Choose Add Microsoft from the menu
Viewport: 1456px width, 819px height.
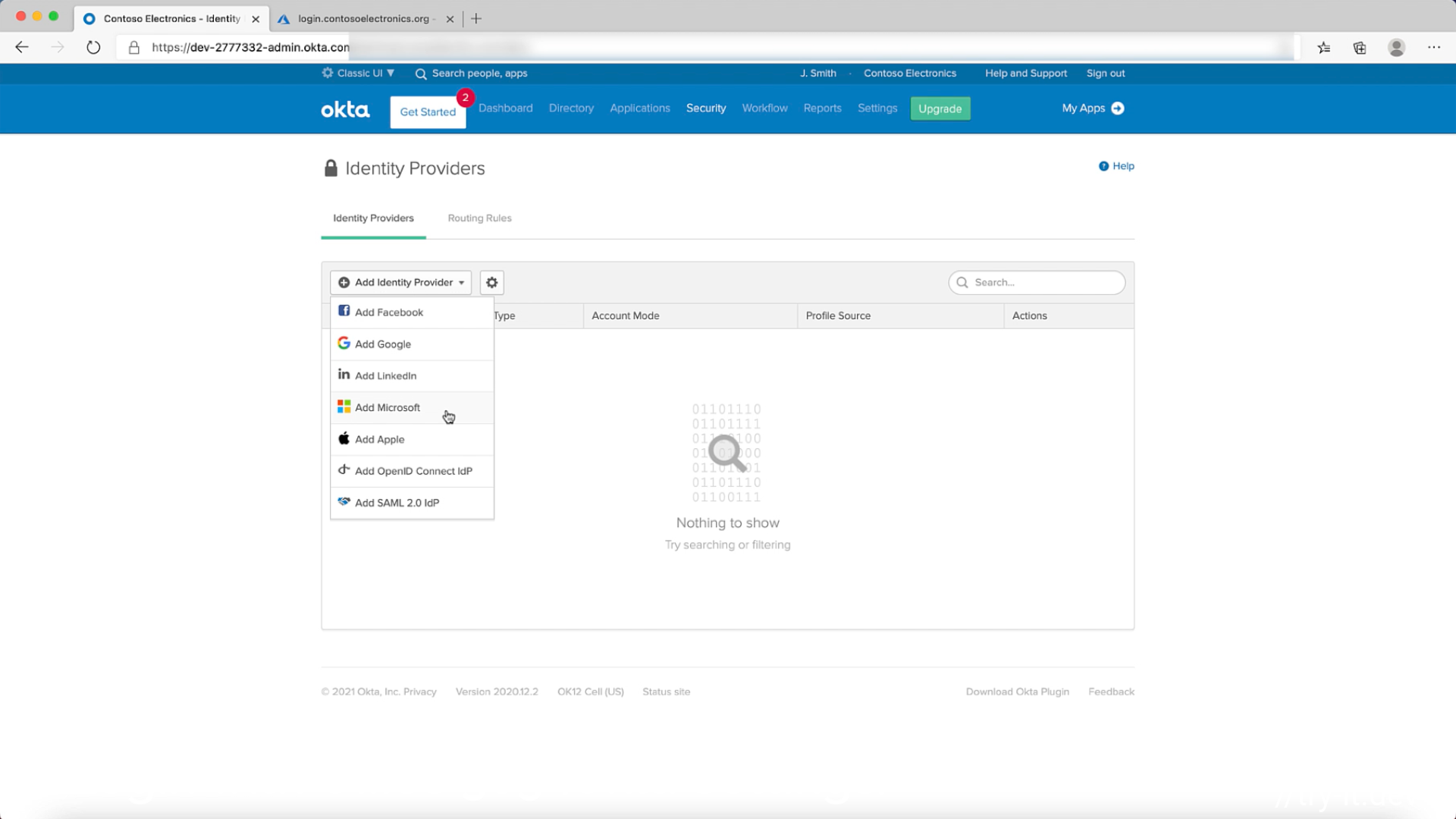pyautogui.click(x=388, y=407)
